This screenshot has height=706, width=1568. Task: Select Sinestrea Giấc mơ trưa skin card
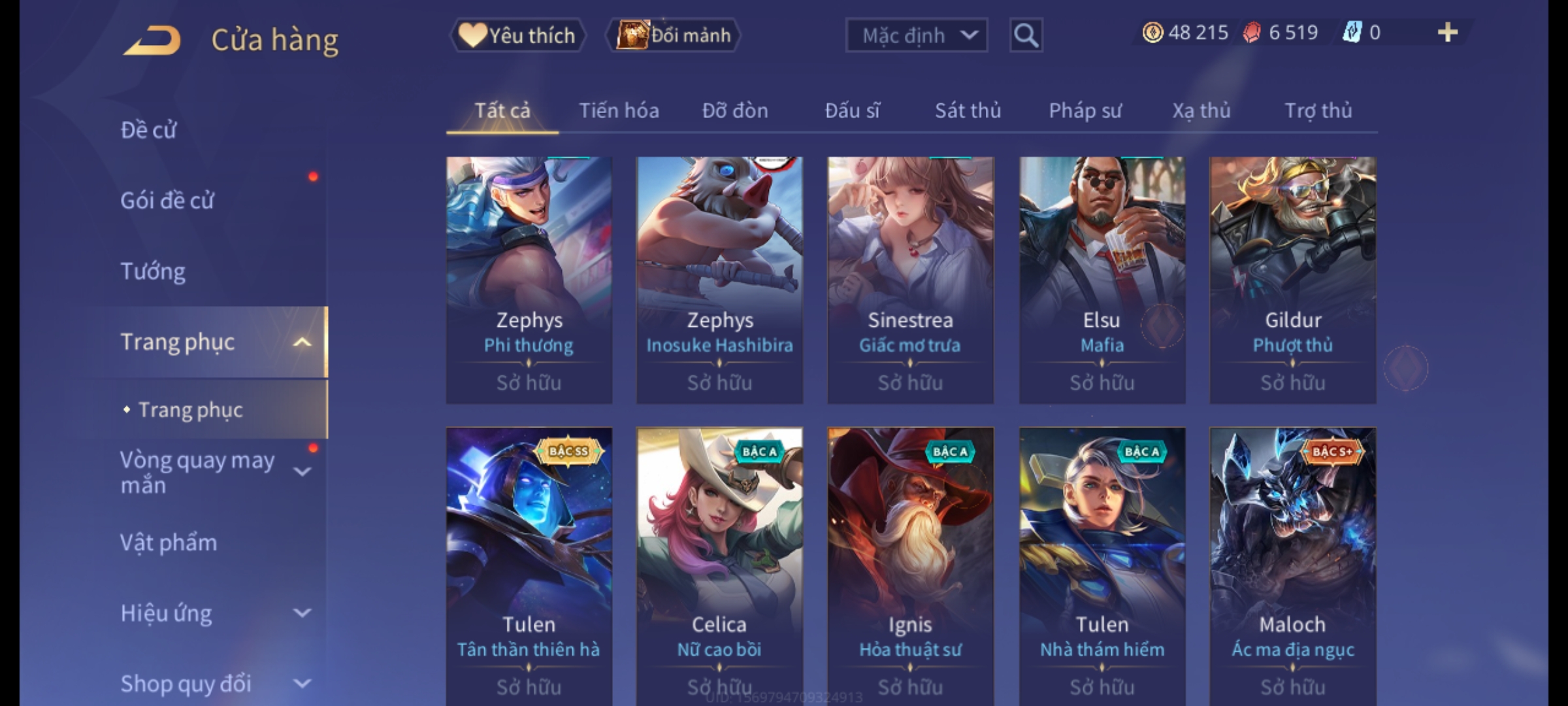pyautogui.click(x=910, y=280)
